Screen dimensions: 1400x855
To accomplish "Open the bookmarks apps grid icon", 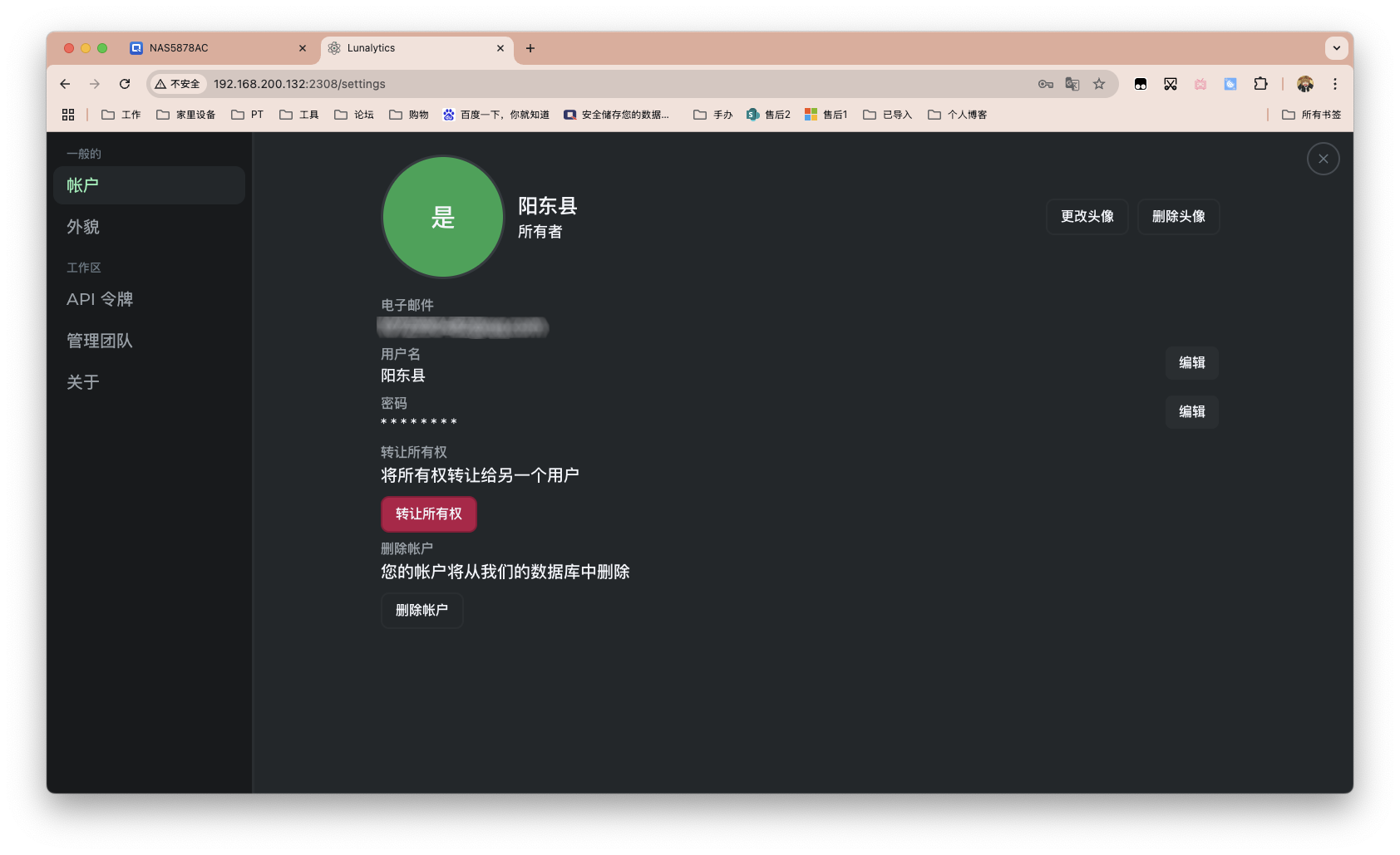I will pyautogui.click(x=68, y=114).
